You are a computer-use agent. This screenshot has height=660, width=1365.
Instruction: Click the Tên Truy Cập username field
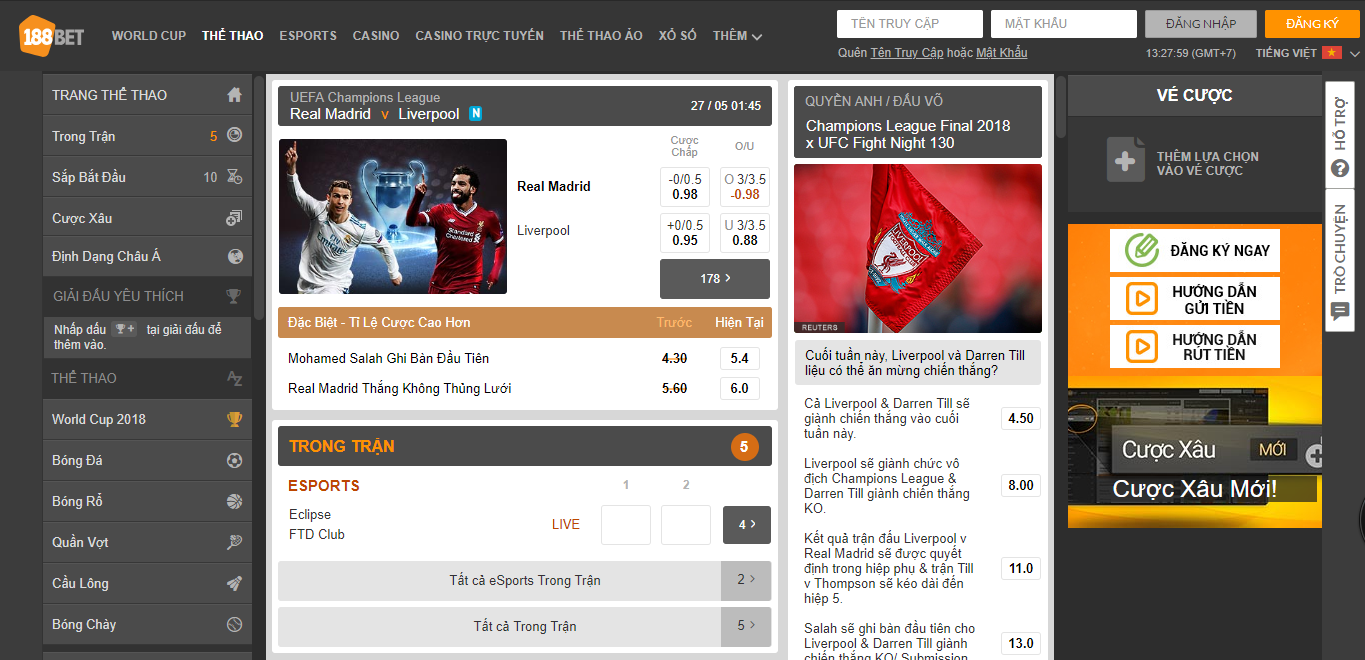coord(909,24)
